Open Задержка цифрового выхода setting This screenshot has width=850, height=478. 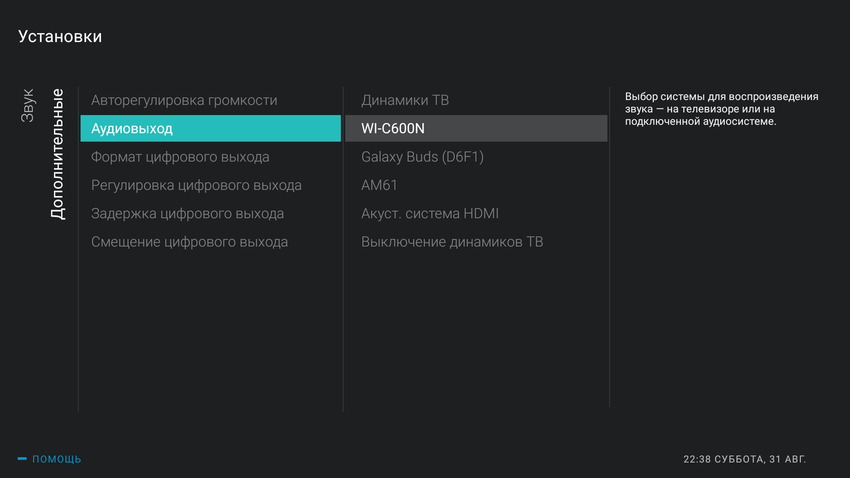click(187, 213)
